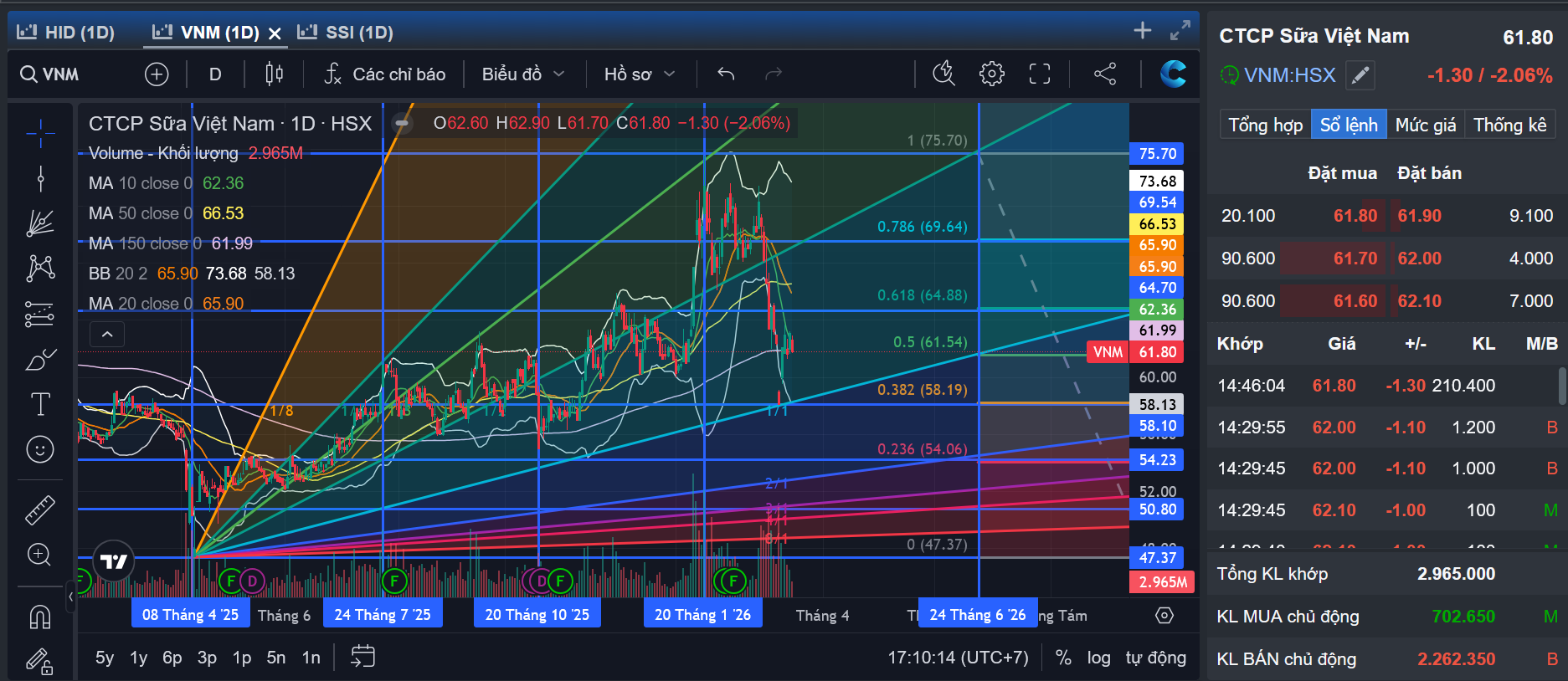Change the D time interval

click(x=215, y=74)
